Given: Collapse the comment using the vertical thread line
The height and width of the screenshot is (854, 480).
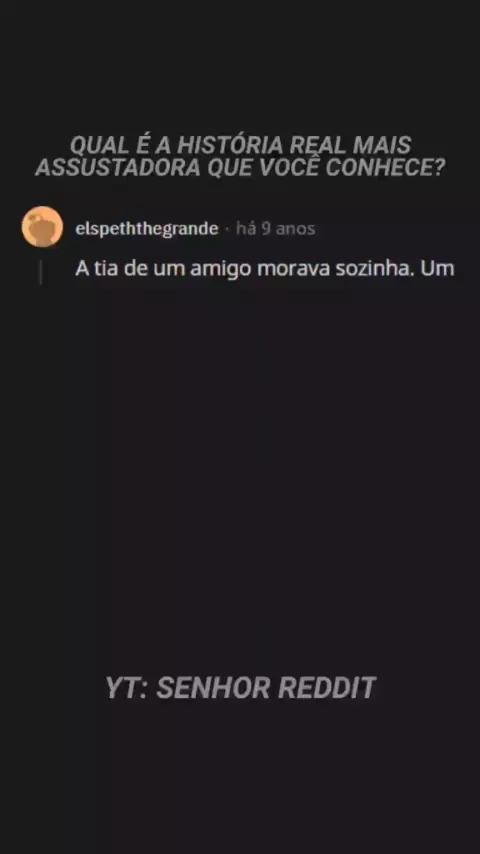Looking at the screenshot, I should coord(40,272).
